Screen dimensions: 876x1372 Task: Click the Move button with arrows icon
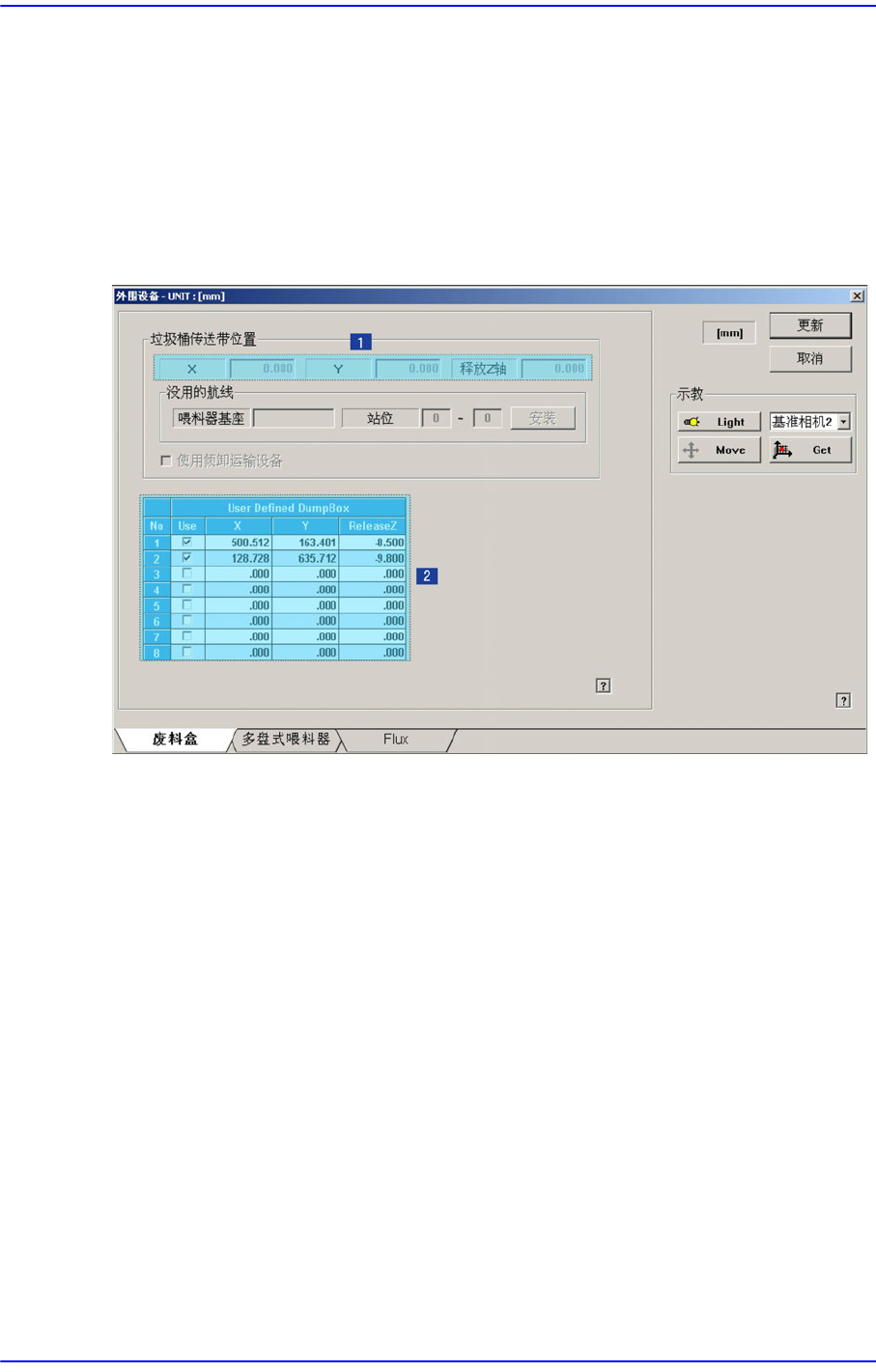(x=719, y=450)
